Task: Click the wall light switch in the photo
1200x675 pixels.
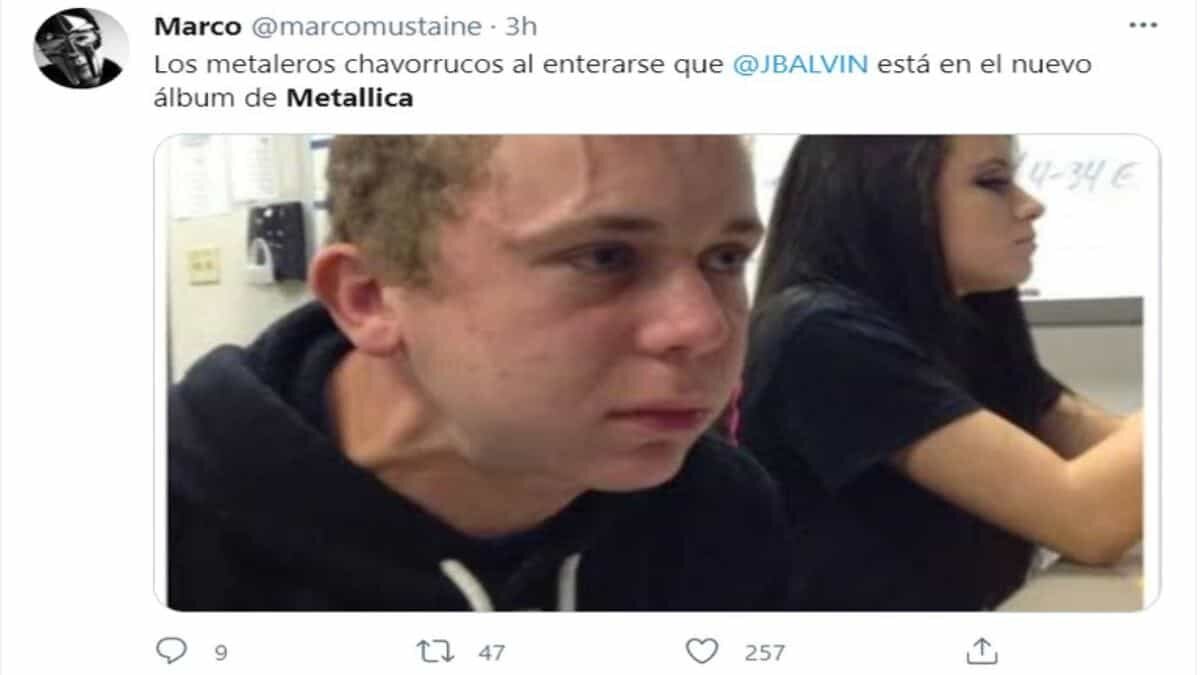Action: (x=204, y=265)
